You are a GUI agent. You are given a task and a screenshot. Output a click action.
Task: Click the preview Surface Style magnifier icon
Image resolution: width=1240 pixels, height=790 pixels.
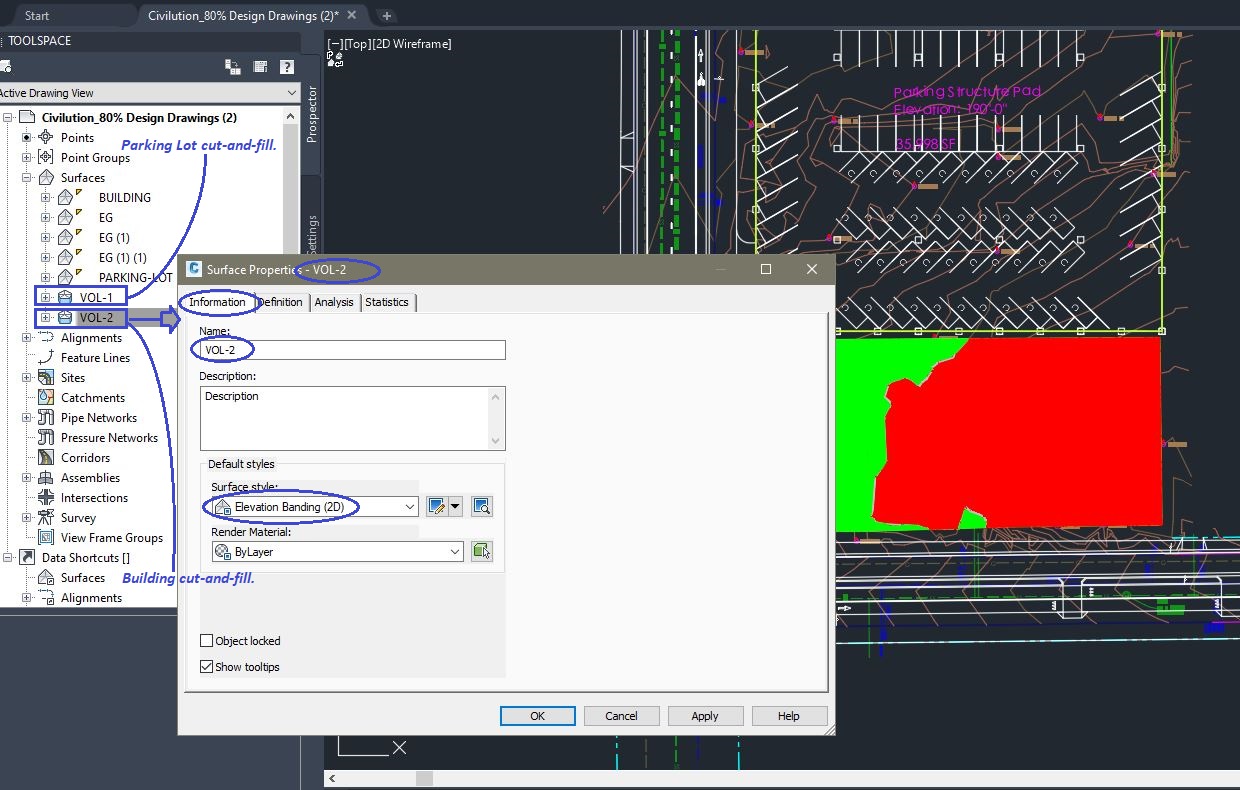click(x=481, y=506)
